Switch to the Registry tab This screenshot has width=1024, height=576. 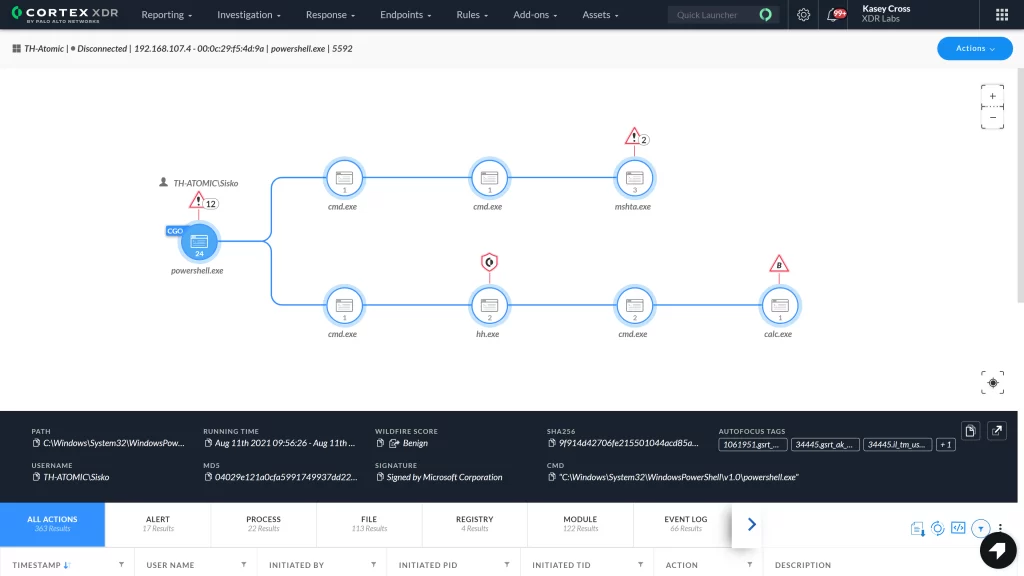pyautogui.click(x=474, y=523)
